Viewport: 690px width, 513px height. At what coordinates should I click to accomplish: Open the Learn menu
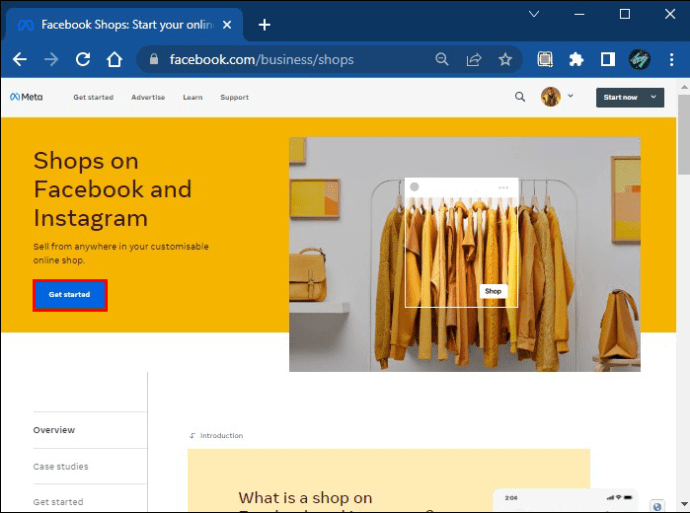coord(193,97)
